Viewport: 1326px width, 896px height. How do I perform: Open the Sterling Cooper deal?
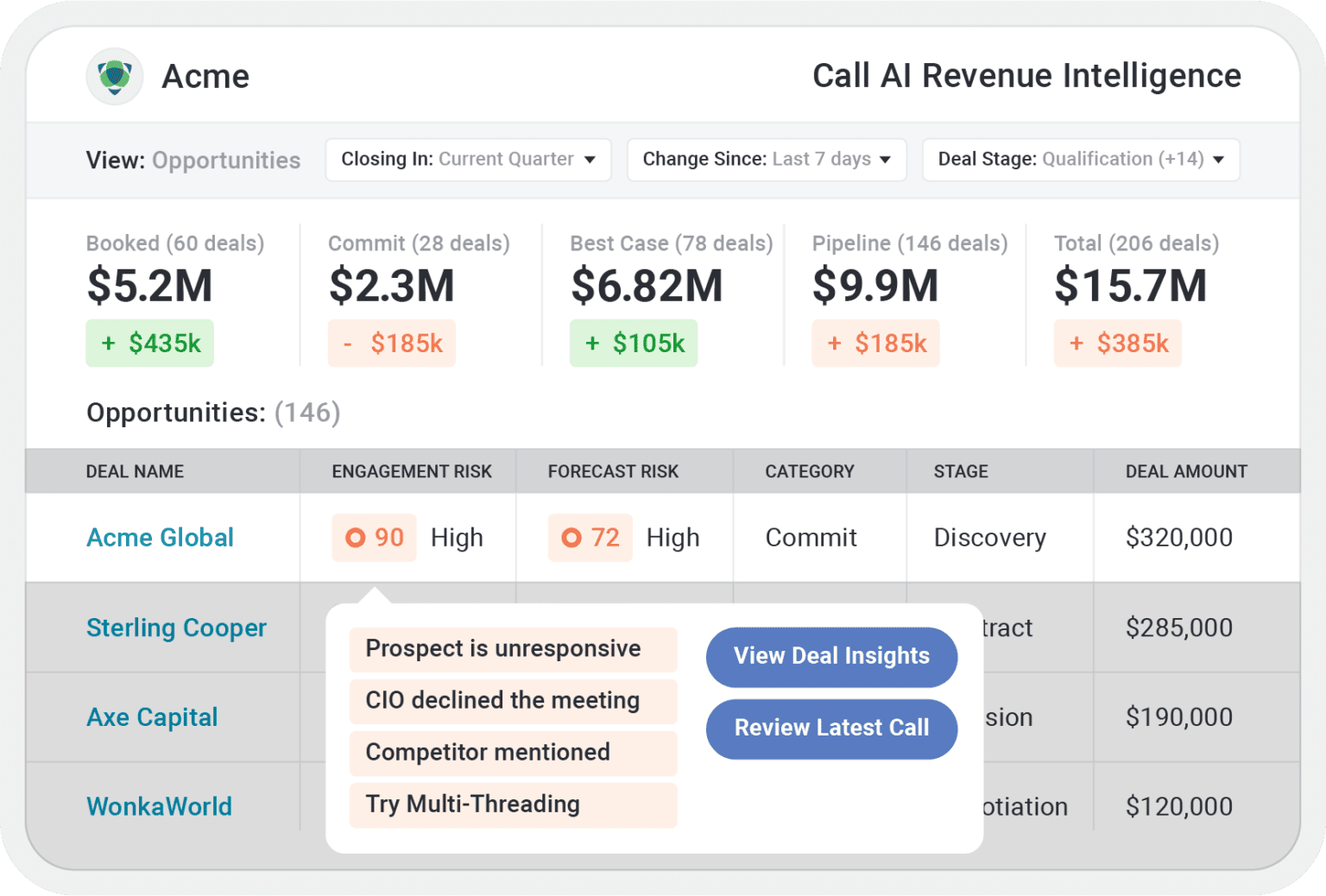point(176,628)
